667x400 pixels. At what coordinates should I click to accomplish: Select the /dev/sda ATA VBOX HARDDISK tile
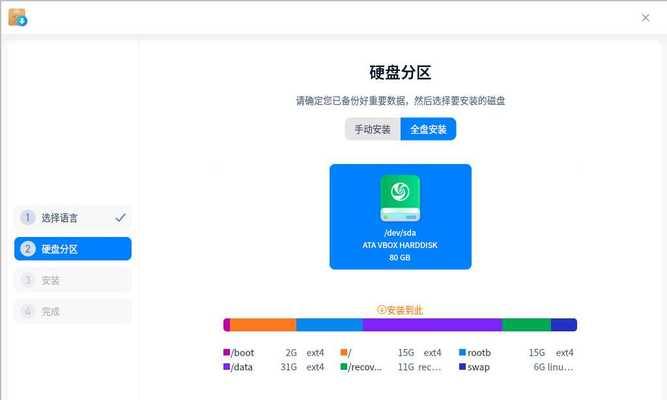point(400,217)
